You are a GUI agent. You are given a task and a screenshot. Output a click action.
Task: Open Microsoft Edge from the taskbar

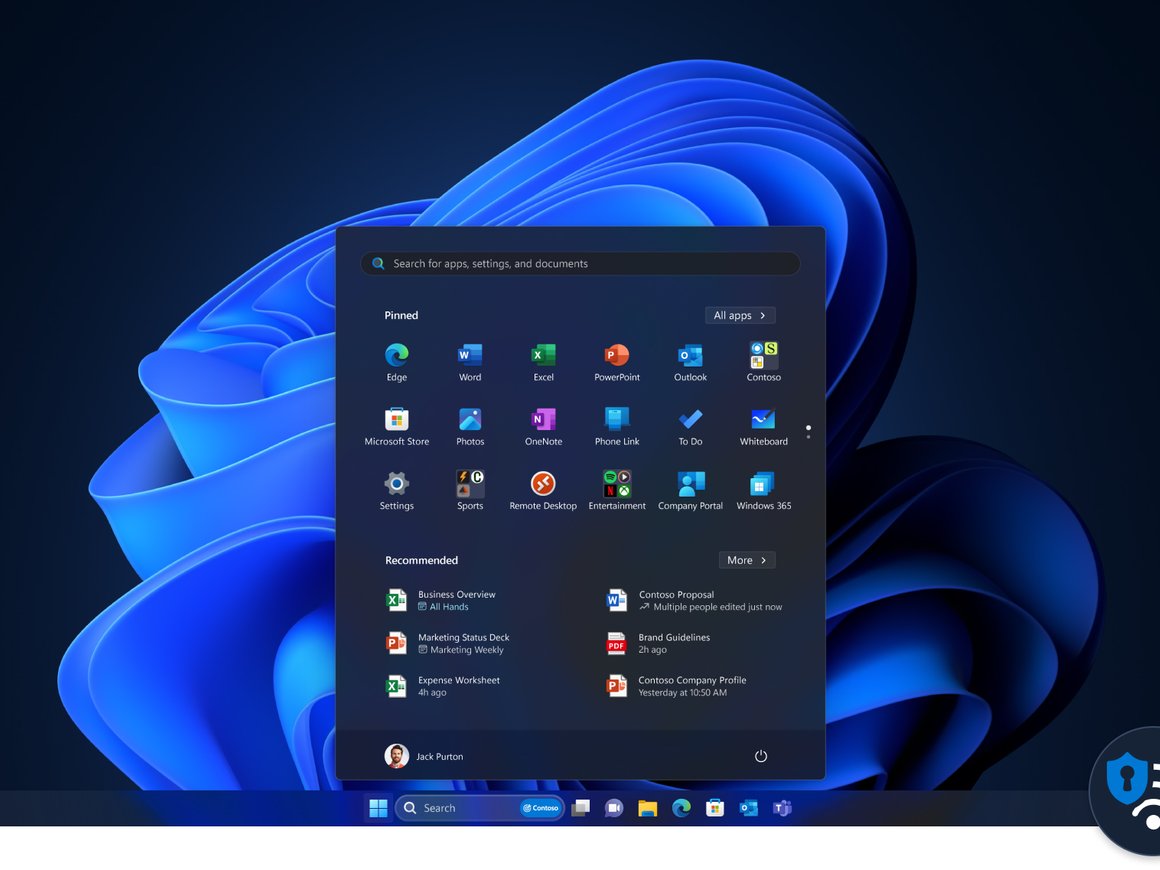coord(682,807)
